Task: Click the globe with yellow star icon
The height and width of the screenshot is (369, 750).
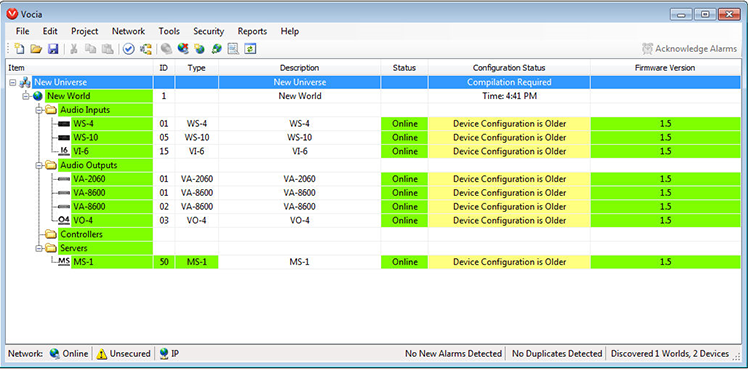Action: click(x=199, y=49)
